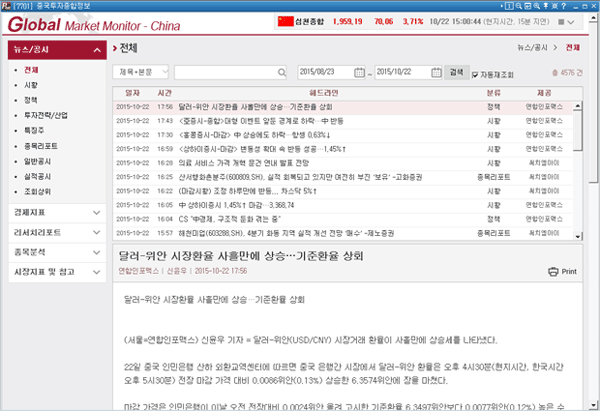600x411 pixels.
Task: Toggle the 자동재조회 auto-refresh checkbox
Action: click(475, 73)
